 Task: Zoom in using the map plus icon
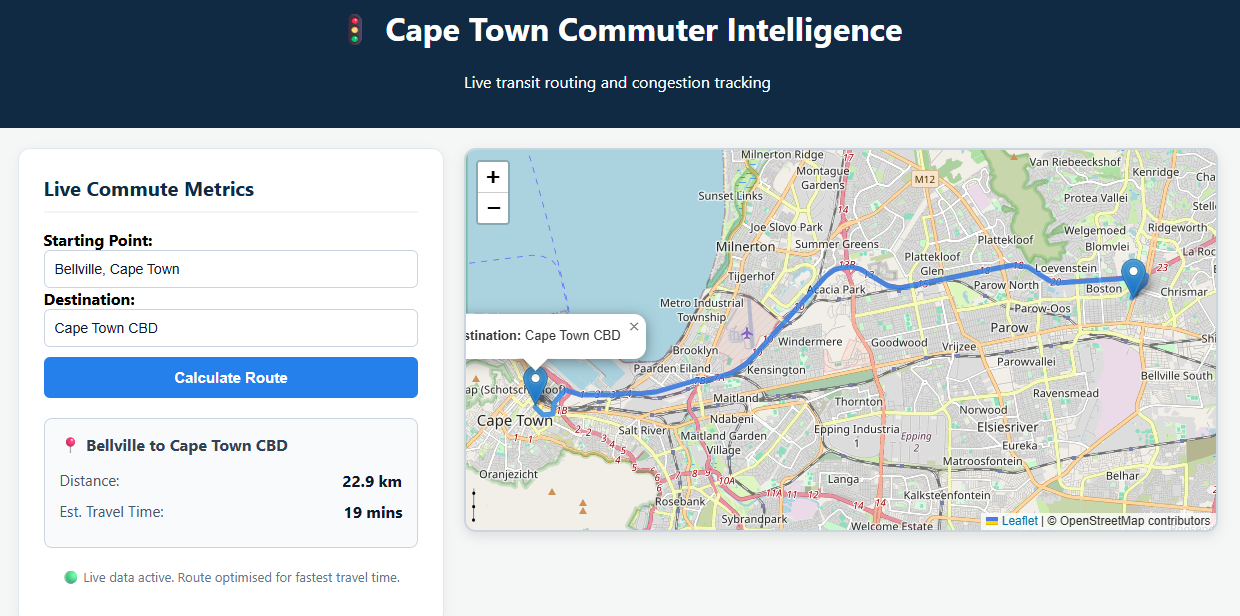click(x=492, y=176)
